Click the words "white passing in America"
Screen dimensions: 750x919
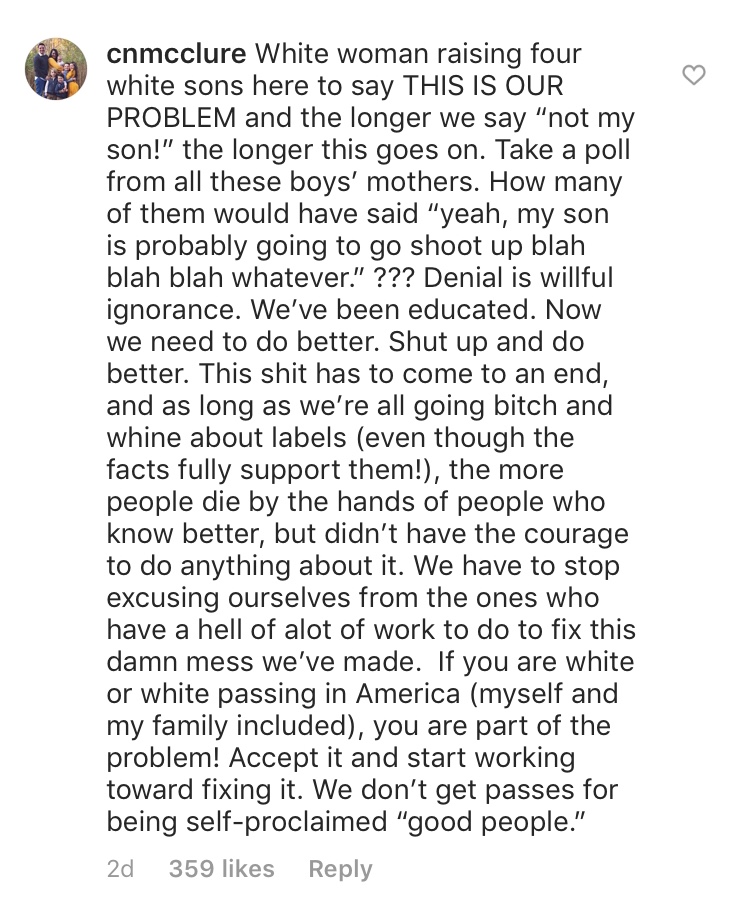click(300, 694)
